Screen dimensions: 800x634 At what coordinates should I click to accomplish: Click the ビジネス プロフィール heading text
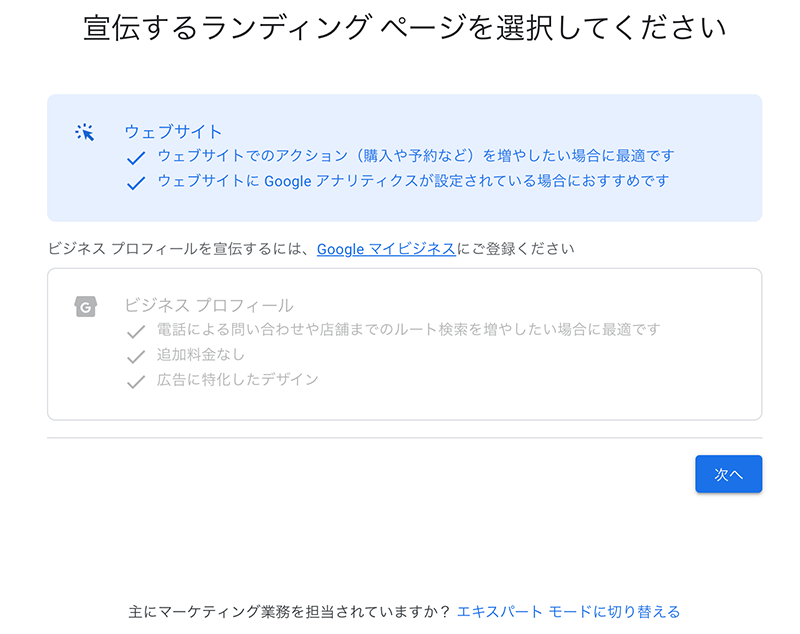(x=209, y=306)
